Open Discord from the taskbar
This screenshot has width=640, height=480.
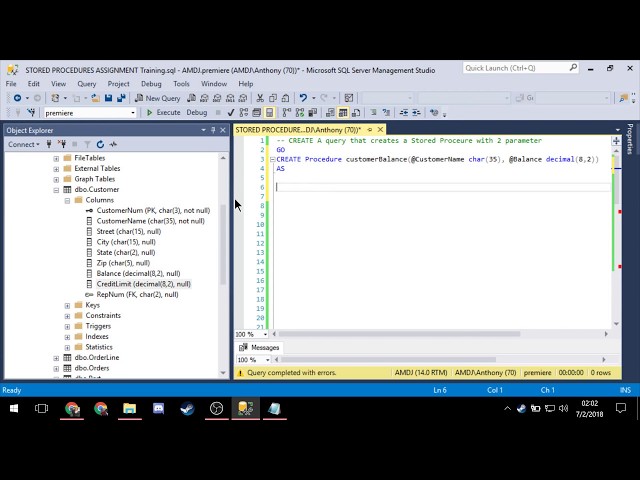point(158,409)
